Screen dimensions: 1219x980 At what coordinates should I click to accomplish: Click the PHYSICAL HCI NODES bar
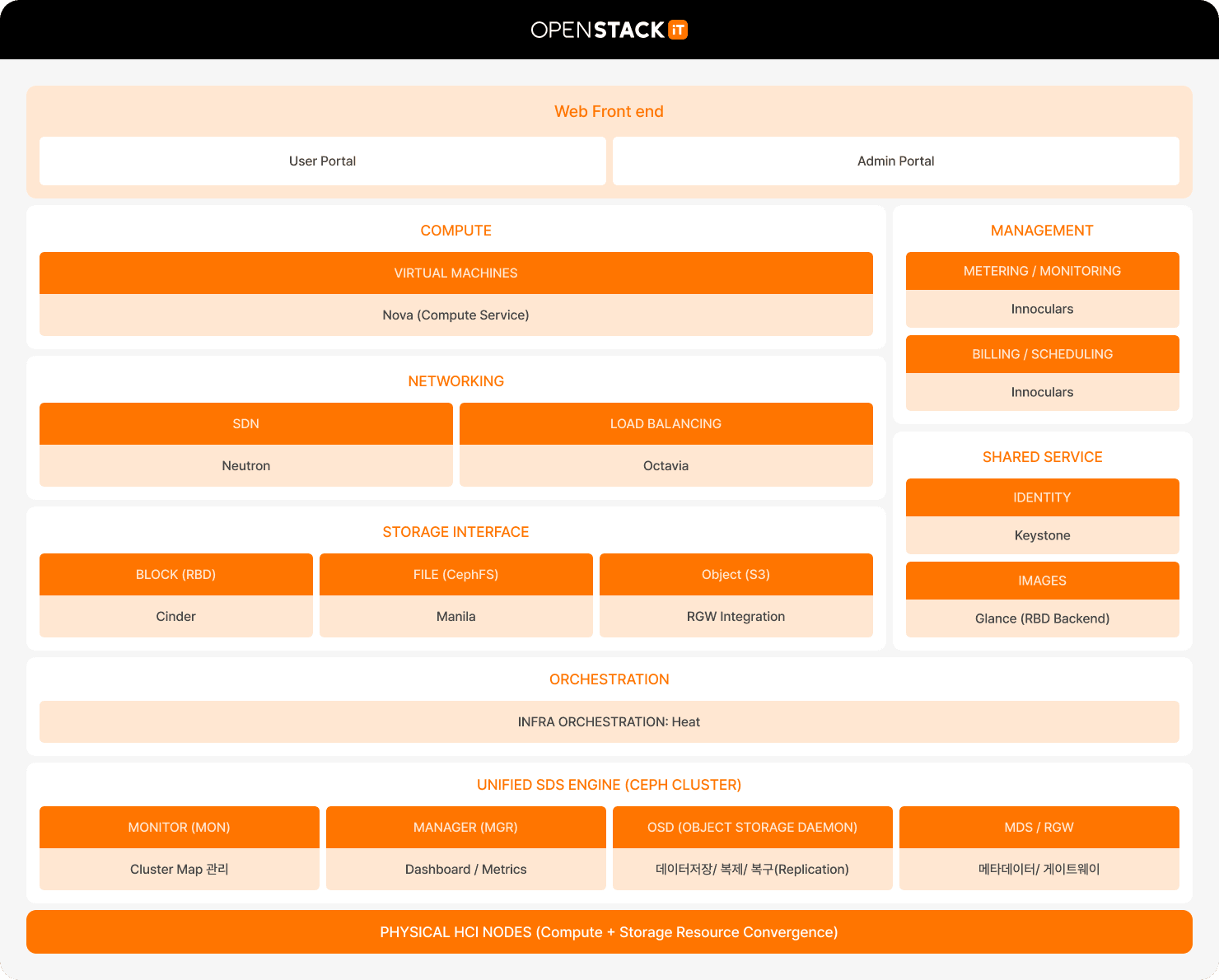click(609, 932)
